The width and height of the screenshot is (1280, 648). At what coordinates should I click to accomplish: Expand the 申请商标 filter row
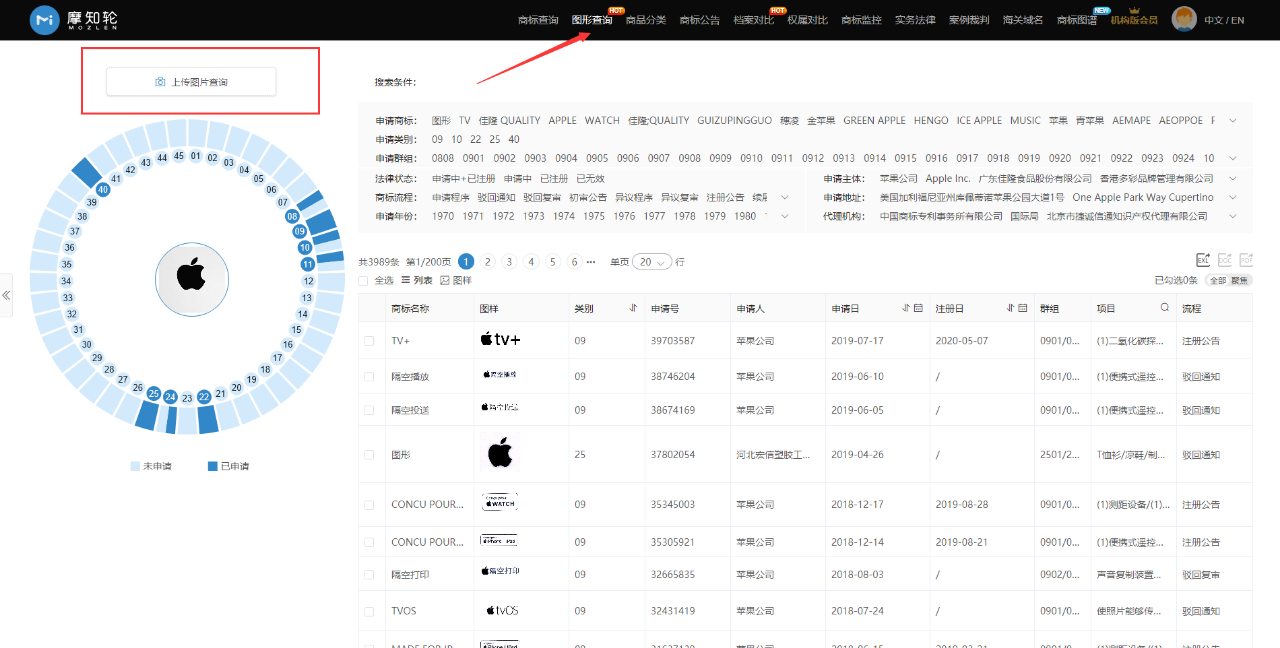pyautogui.click(x=1232, y=120)
